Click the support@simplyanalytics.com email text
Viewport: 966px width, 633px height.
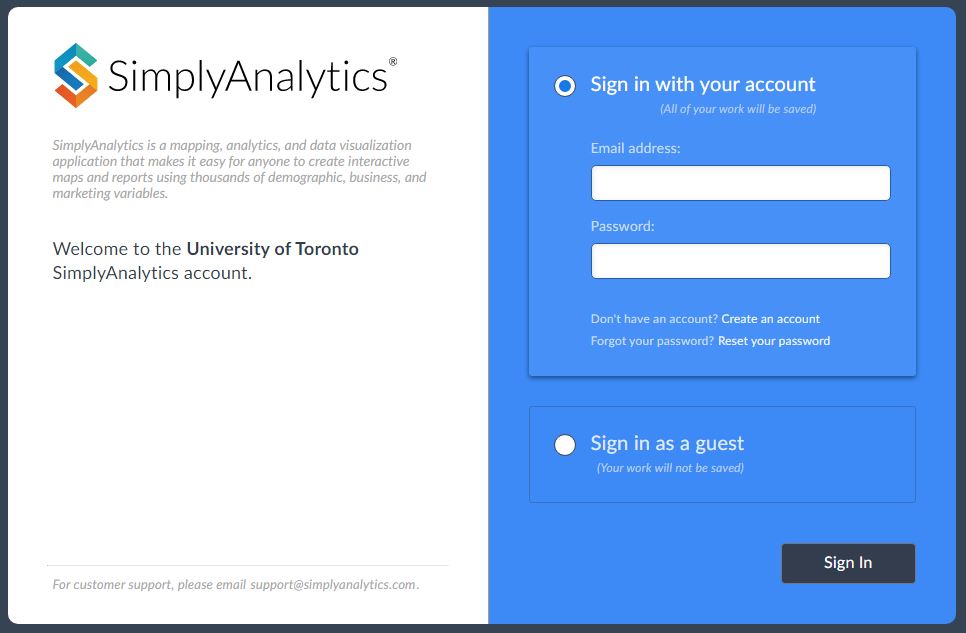point(333,584)
